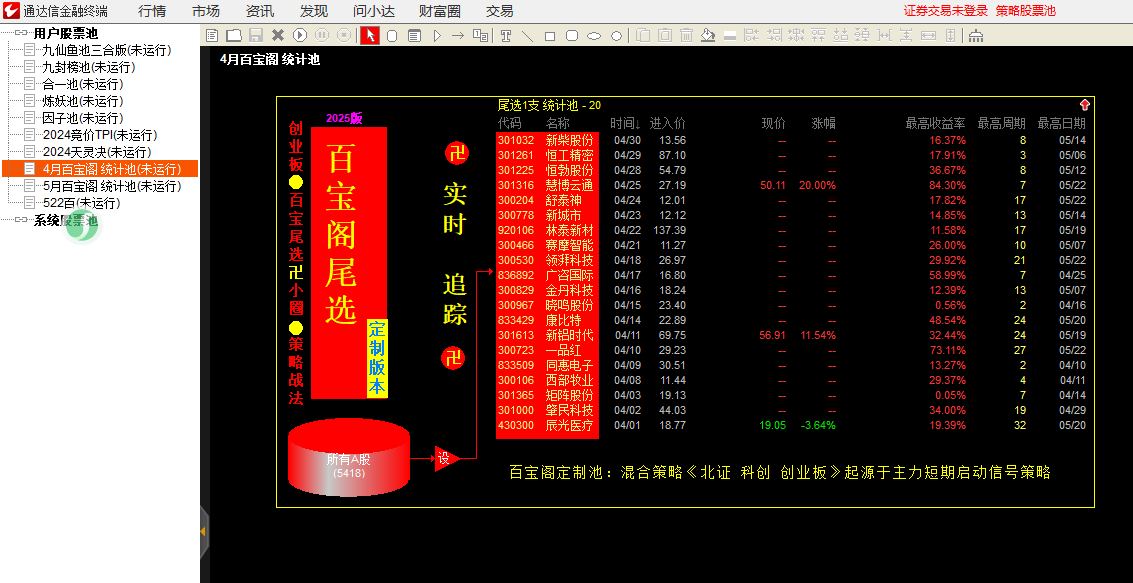The height and width of the screenshot is (583, 1133).
Task: Open the 发现 menu
Action: tap(314, 11)
